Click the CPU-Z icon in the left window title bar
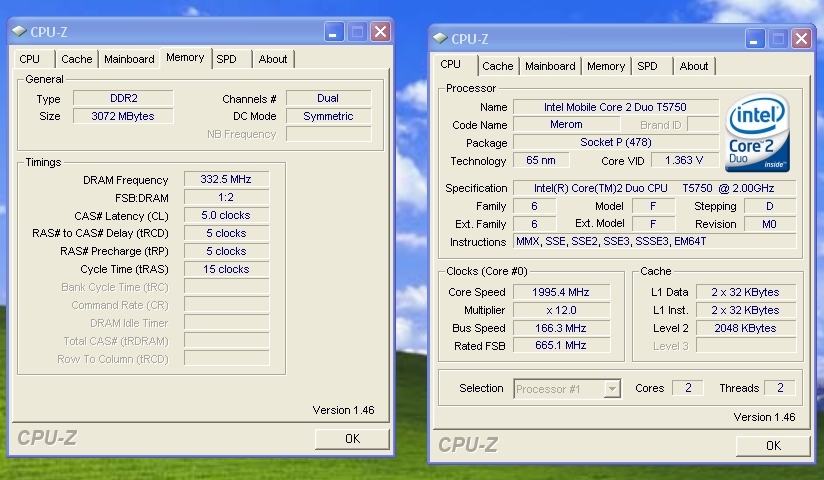This screenshot has width=824, height=480. pyautogui.click(x=19, y=32)
